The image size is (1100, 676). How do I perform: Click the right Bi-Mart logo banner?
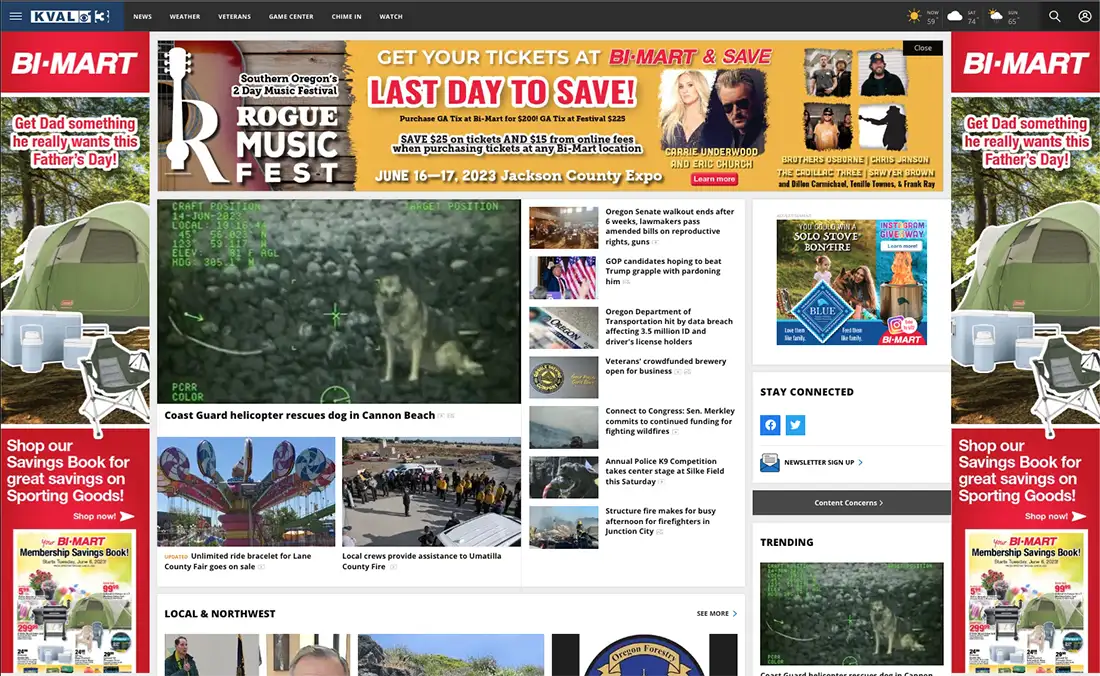click(1026, 63)
